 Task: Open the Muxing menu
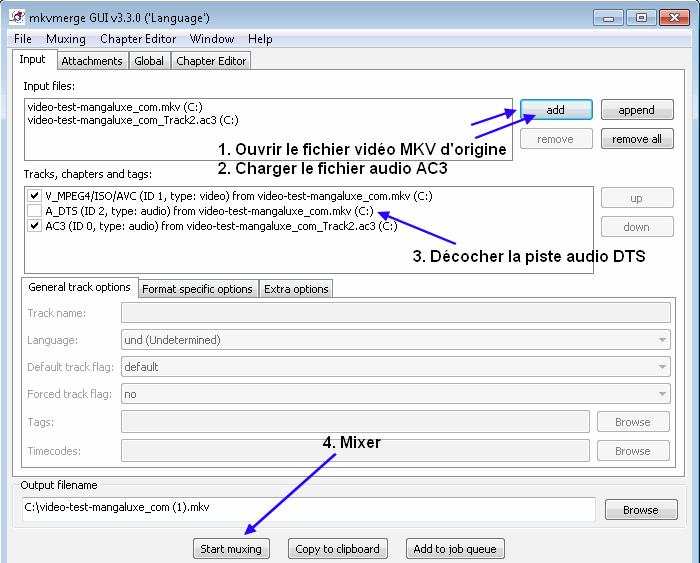[x=65, y=39]
